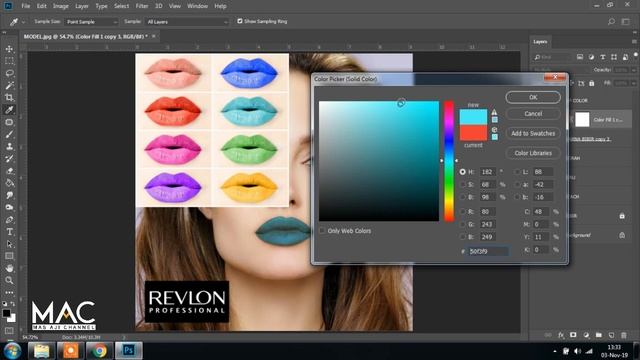Click the Add layer mask icon

click(573, 335)
